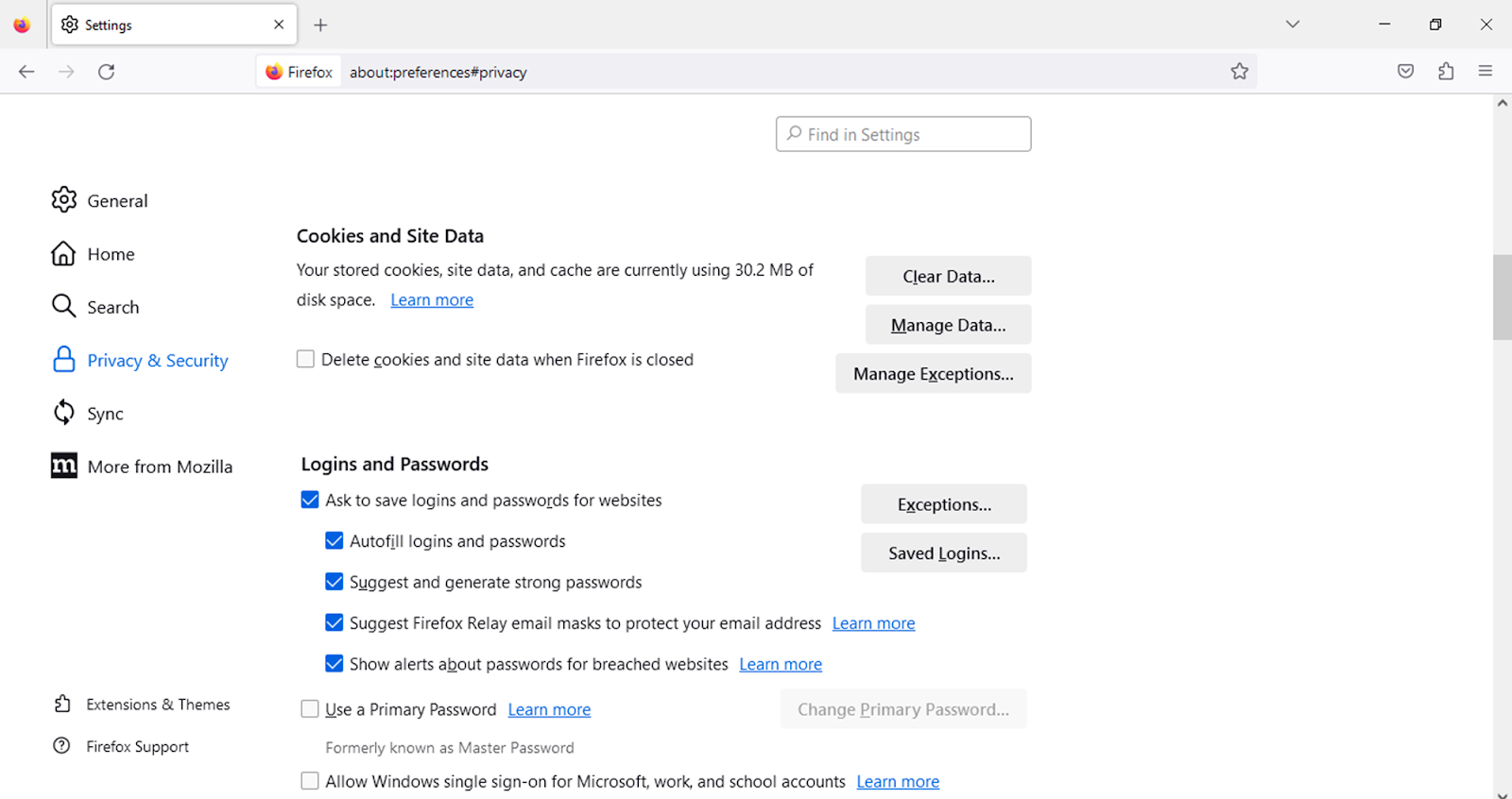The width and height of the screenshot is (1512, 799).
Task: Bookmark this page with star icon
Action: (x=1239, y=72)
